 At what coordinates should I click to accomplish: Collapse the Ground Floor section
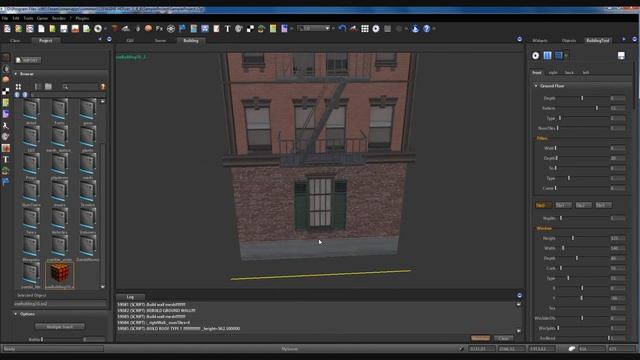click(x=536, y=86)
